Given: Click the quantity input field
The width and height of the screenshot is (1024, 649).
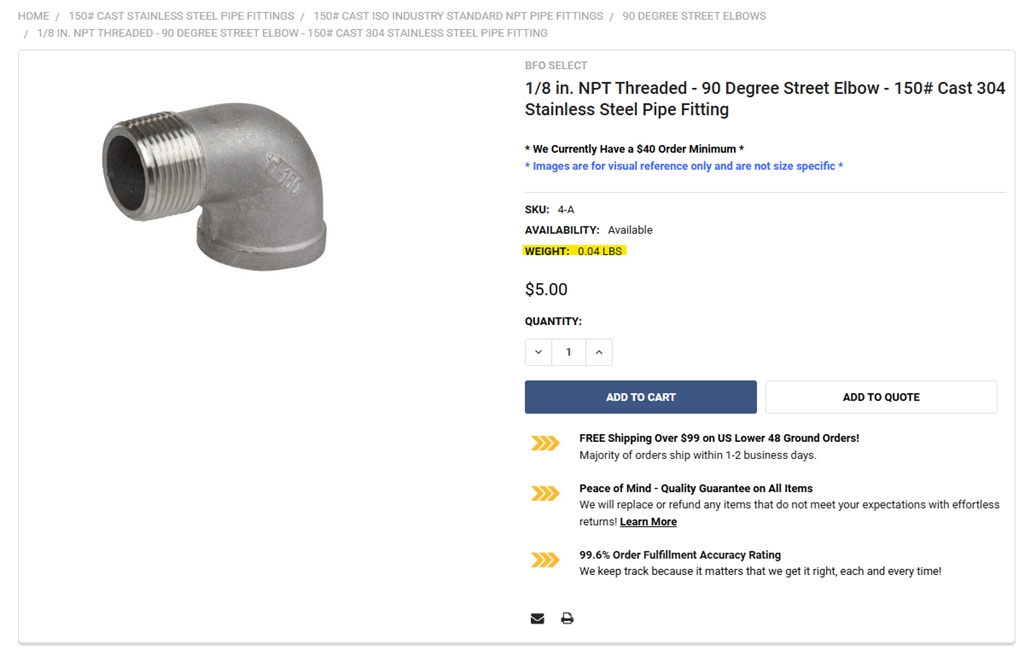Looking at the screenshot, I should click(x=569, y=352).
